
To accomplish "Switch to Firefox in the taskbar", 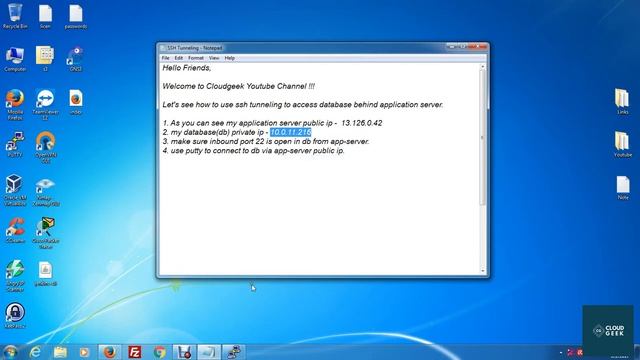I will click(110, 352).
